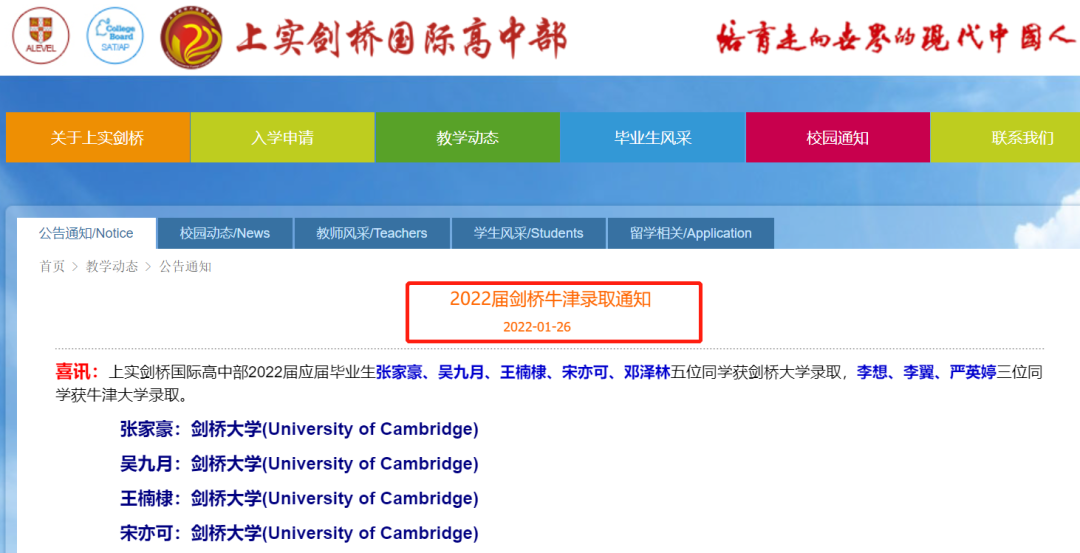The image size is (1080, 553).
Task: Click 公告通知 in the breadcrumb
Action: [185, 267]
